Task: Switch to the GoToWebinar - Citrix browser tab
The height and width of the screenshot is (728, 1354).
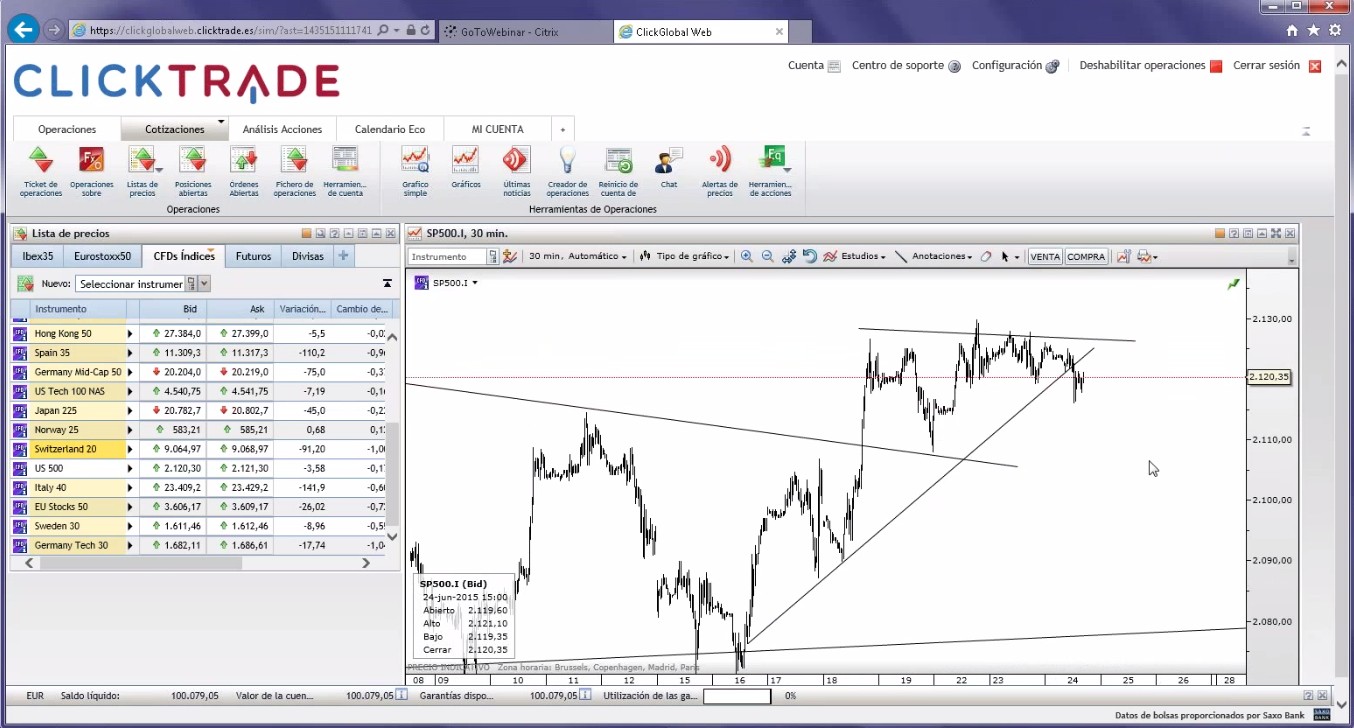Action: pos(525,32)
